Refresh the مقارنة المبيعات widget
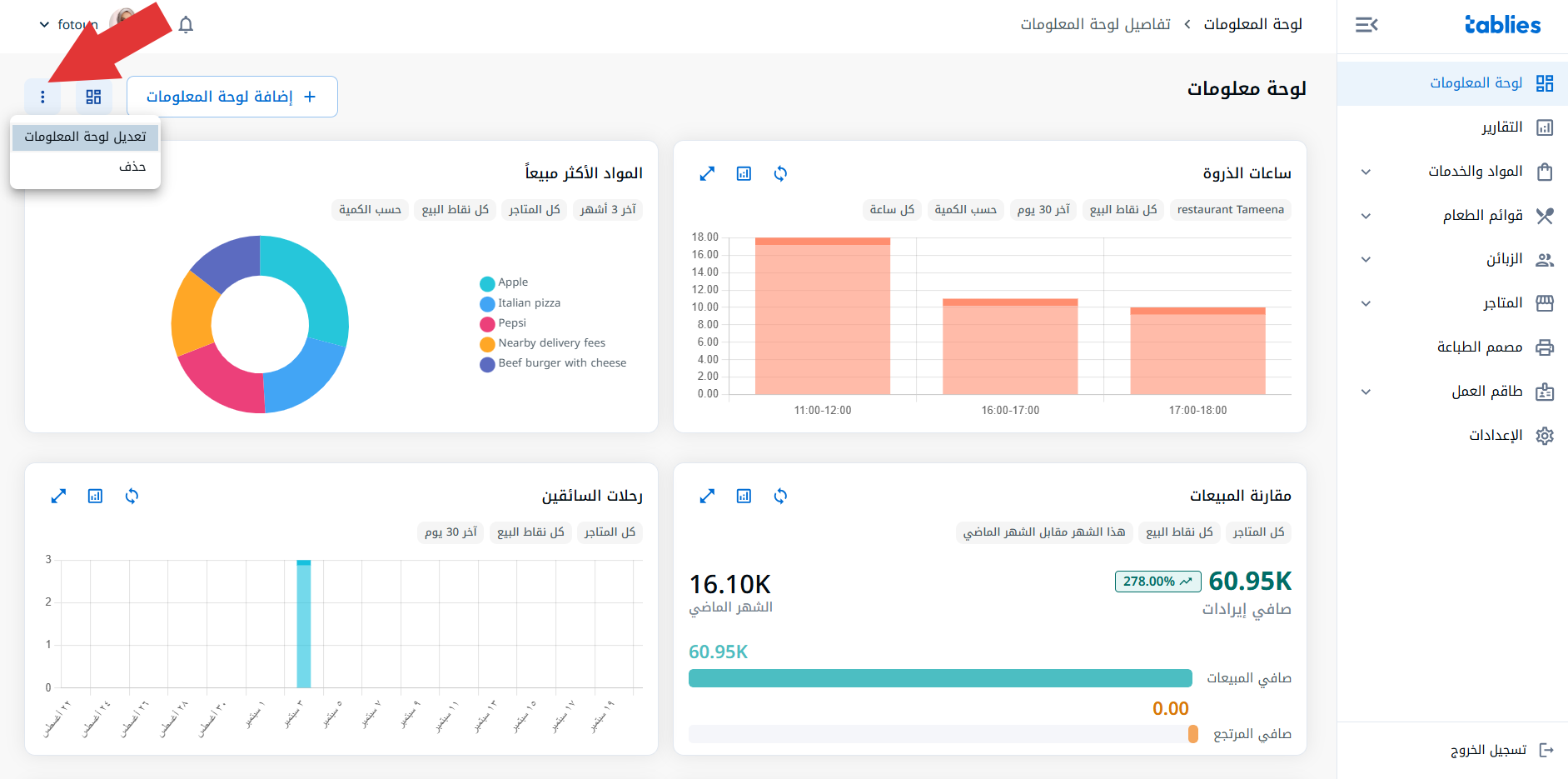The width and height of the screenshot is (1568, 779). point(780,496)
